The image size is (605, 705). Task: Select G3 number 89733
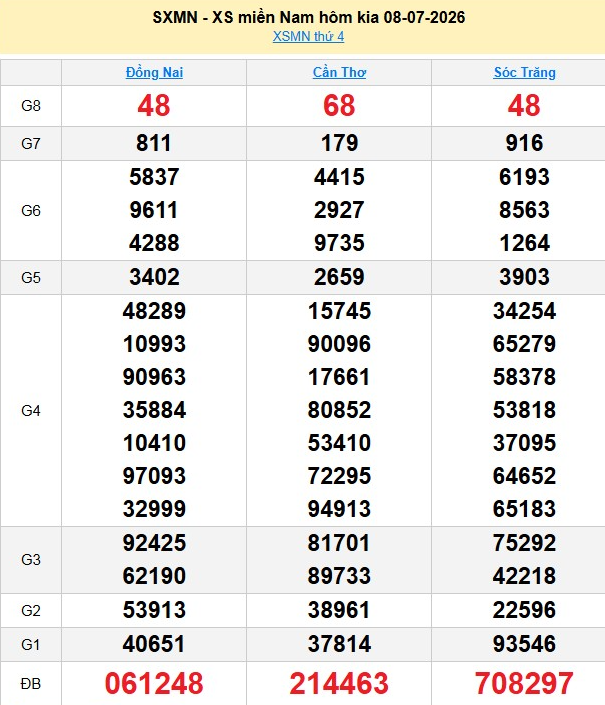(x=339, y=576)
